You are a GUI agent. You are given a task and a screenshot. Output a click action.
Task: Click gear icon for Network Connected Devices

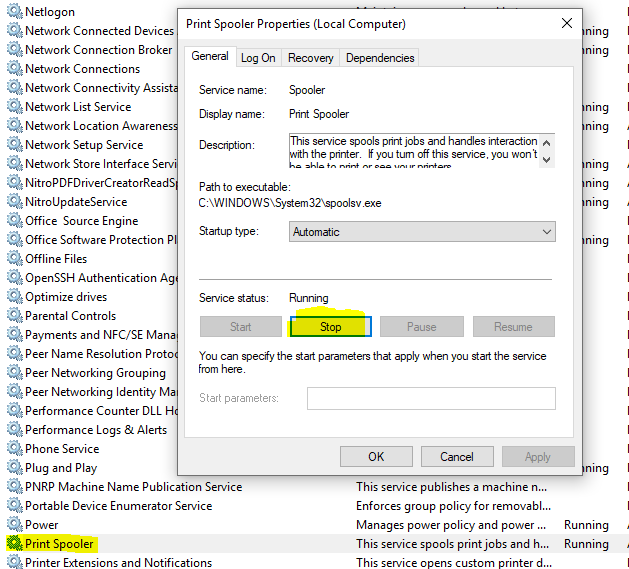tap(14, 30)
